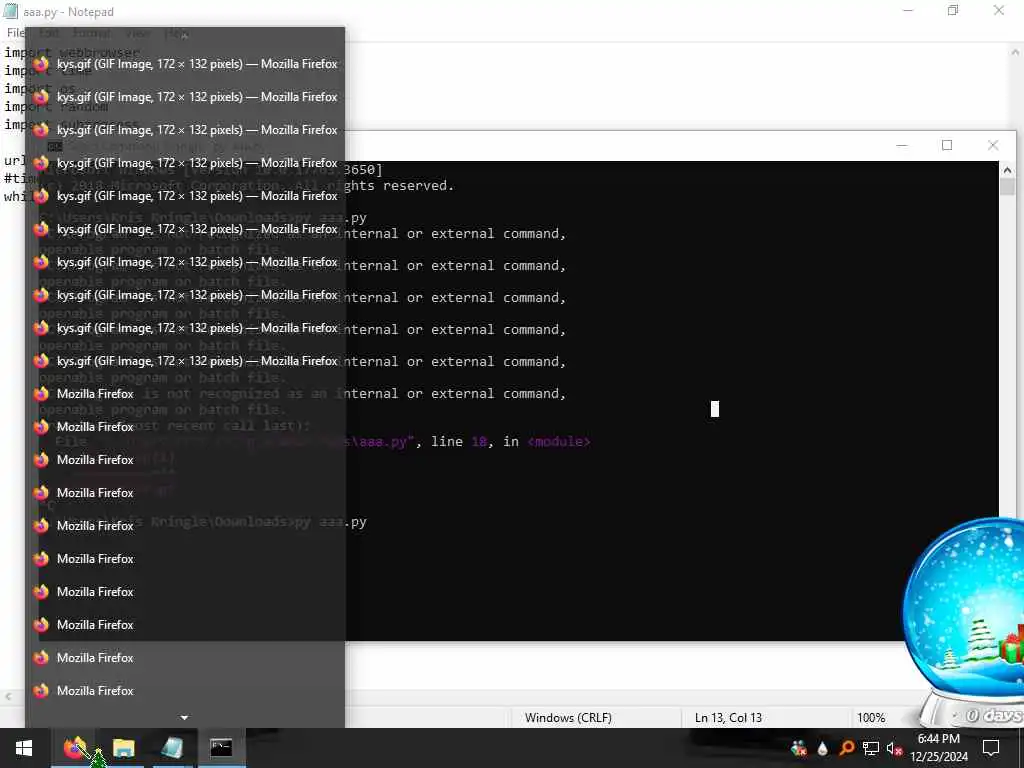
Task: Click the orange magnifier tray icon
Action: pyautogui.click(x=846, y=748)
